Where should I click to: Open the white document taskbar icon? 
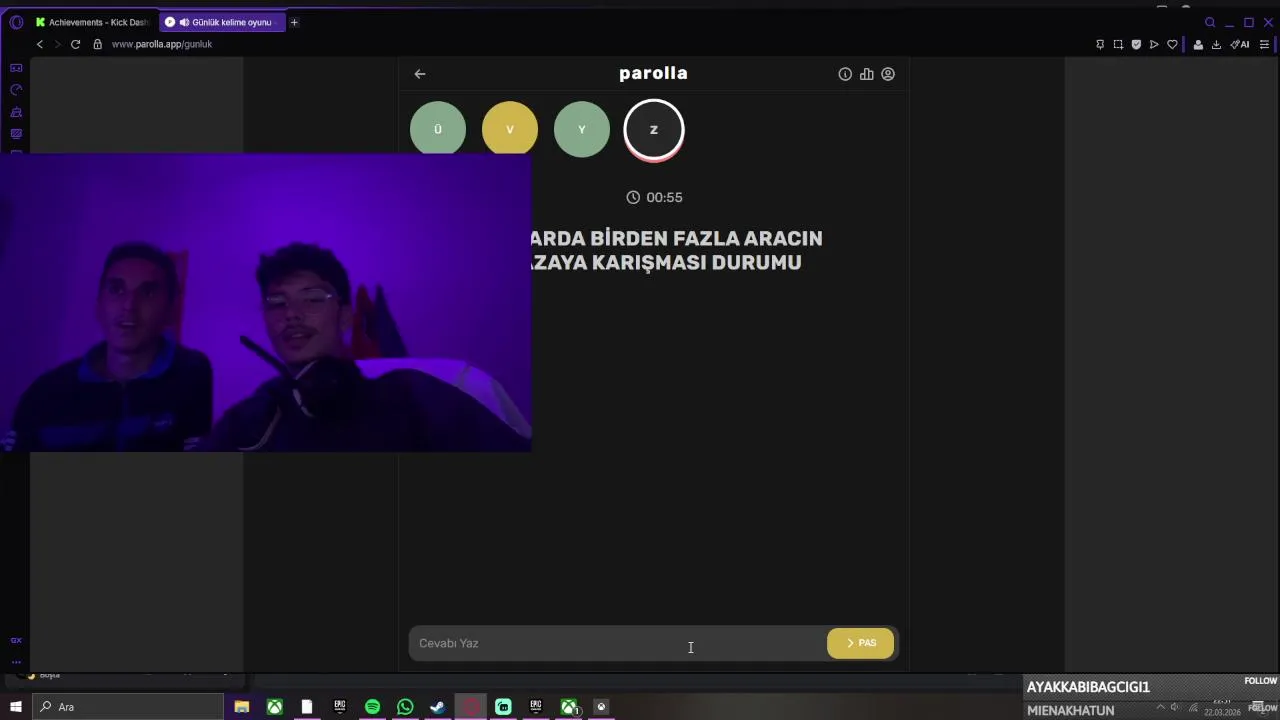[307, 707]
